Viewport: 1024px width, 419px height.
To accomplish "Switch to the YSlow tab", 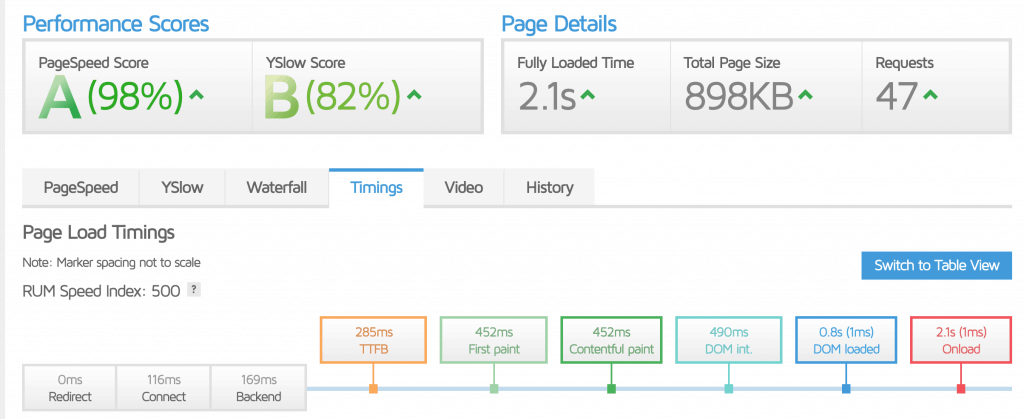I will [184, 187].
